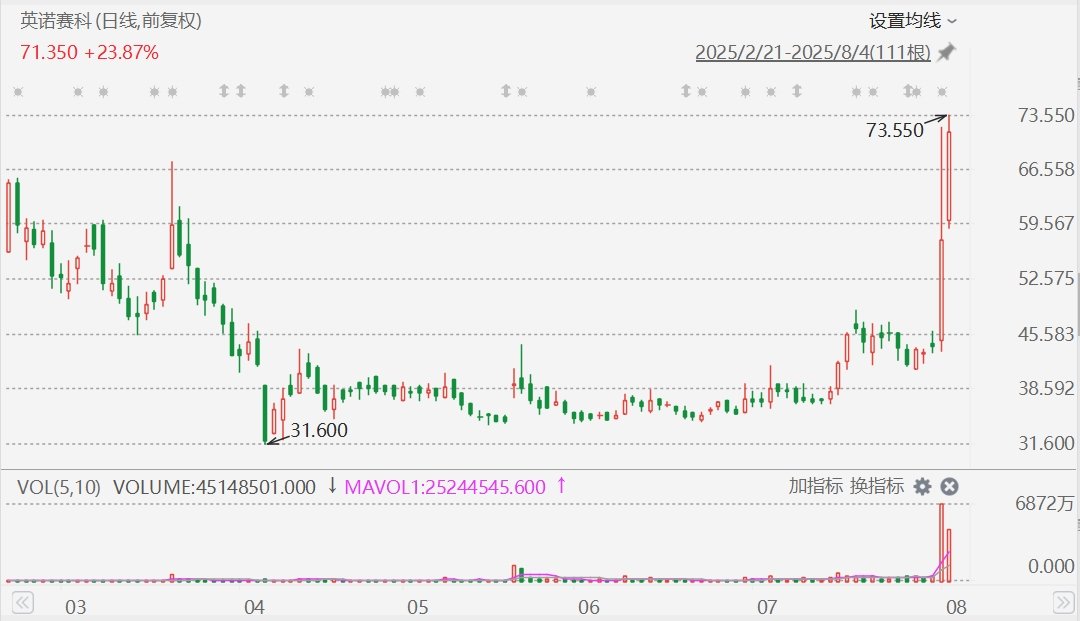This screenshot has height=621, width=1080.
Task: Click the 38.592 price axis label
Action: click(1046, 388)
